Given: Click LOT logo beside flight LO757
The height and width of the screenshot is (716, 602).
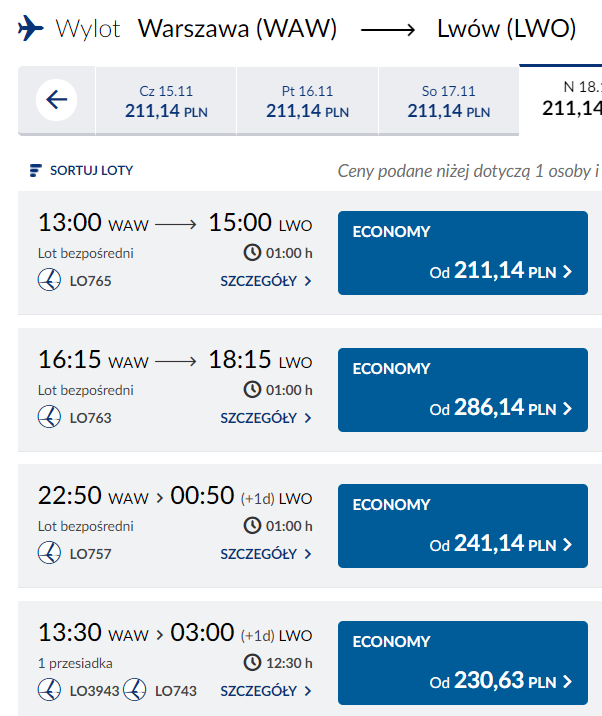Looking at the screenshot, I should [49, 553].
